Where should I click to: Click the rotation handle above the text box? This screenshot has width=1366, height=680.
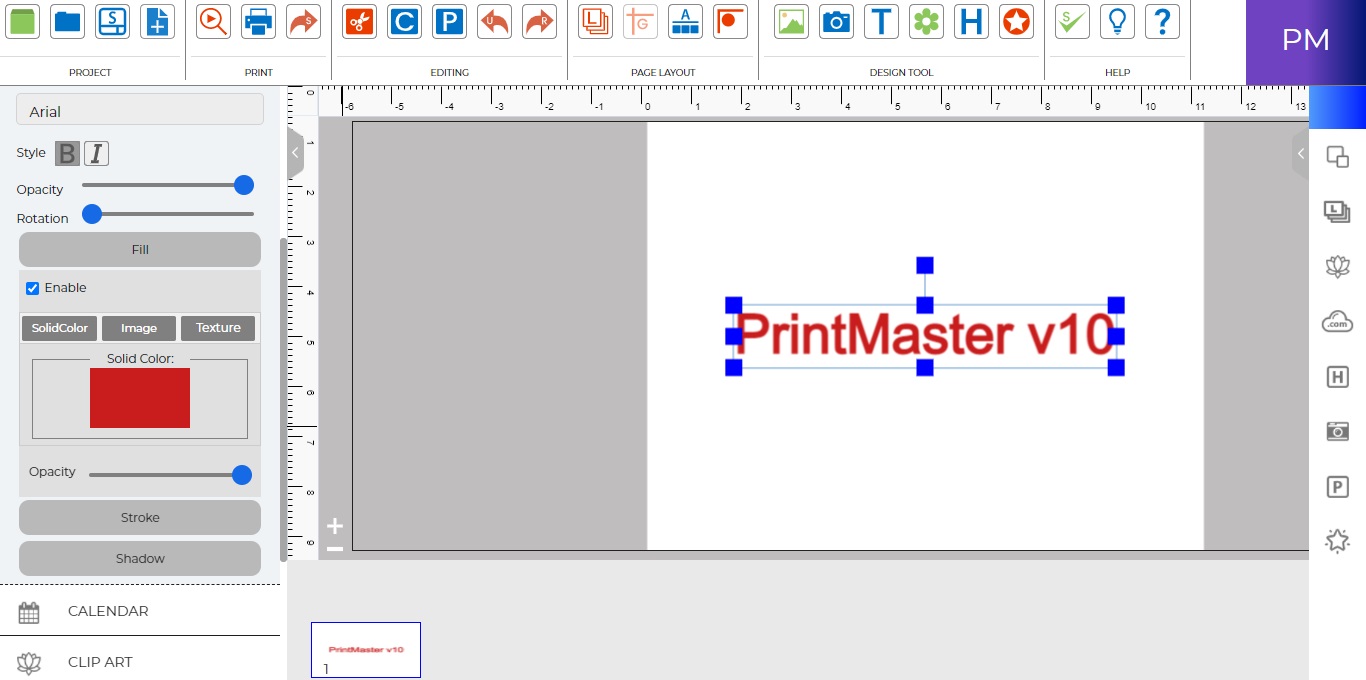coord(925,265)
